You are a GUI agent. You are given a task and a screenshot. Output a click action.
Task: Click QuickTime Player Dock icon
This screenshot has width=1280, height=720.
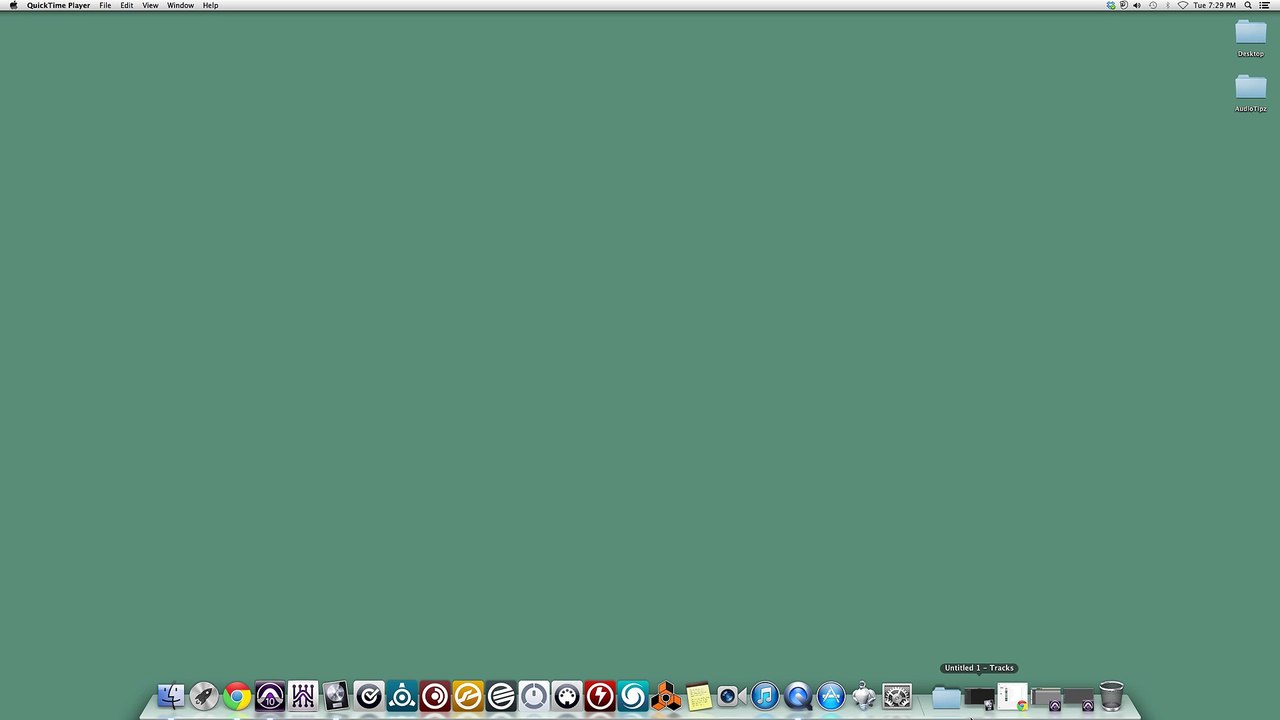click(x=798, y=695)
